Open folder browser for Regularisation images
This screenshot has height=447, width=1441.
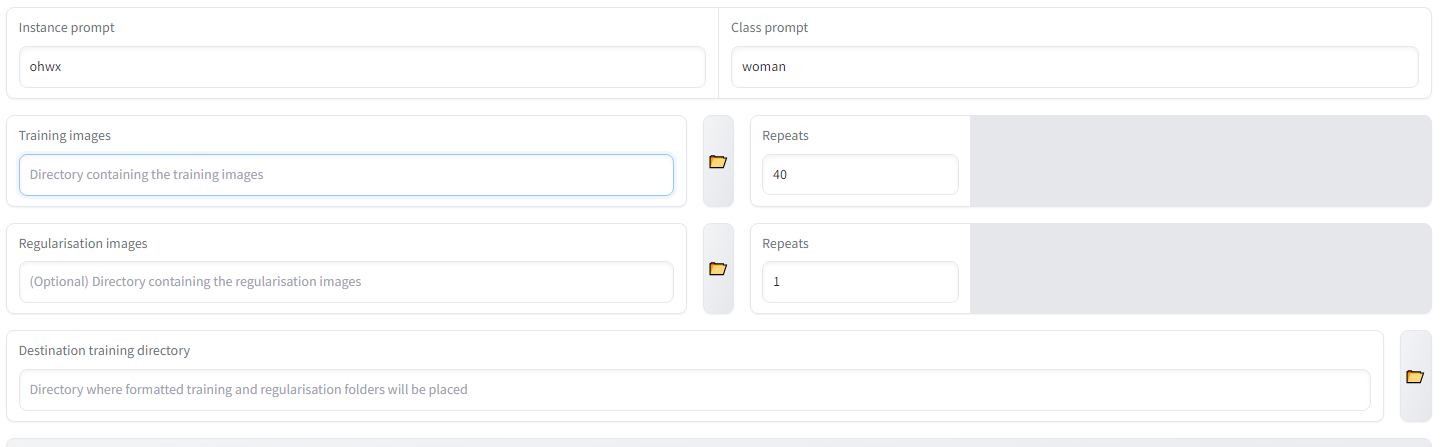pos(718,268)
